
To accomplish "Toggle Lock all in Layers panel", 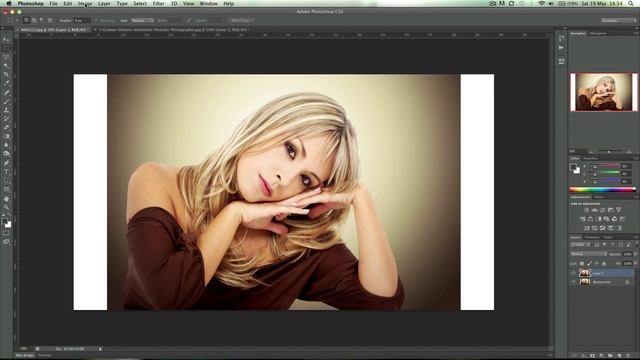I will [x=604, y=264].
